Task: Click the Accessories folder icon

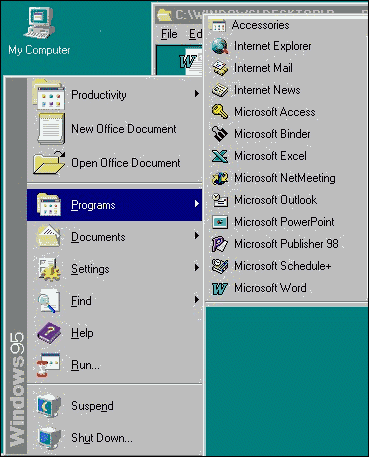Action: [219, 25]
